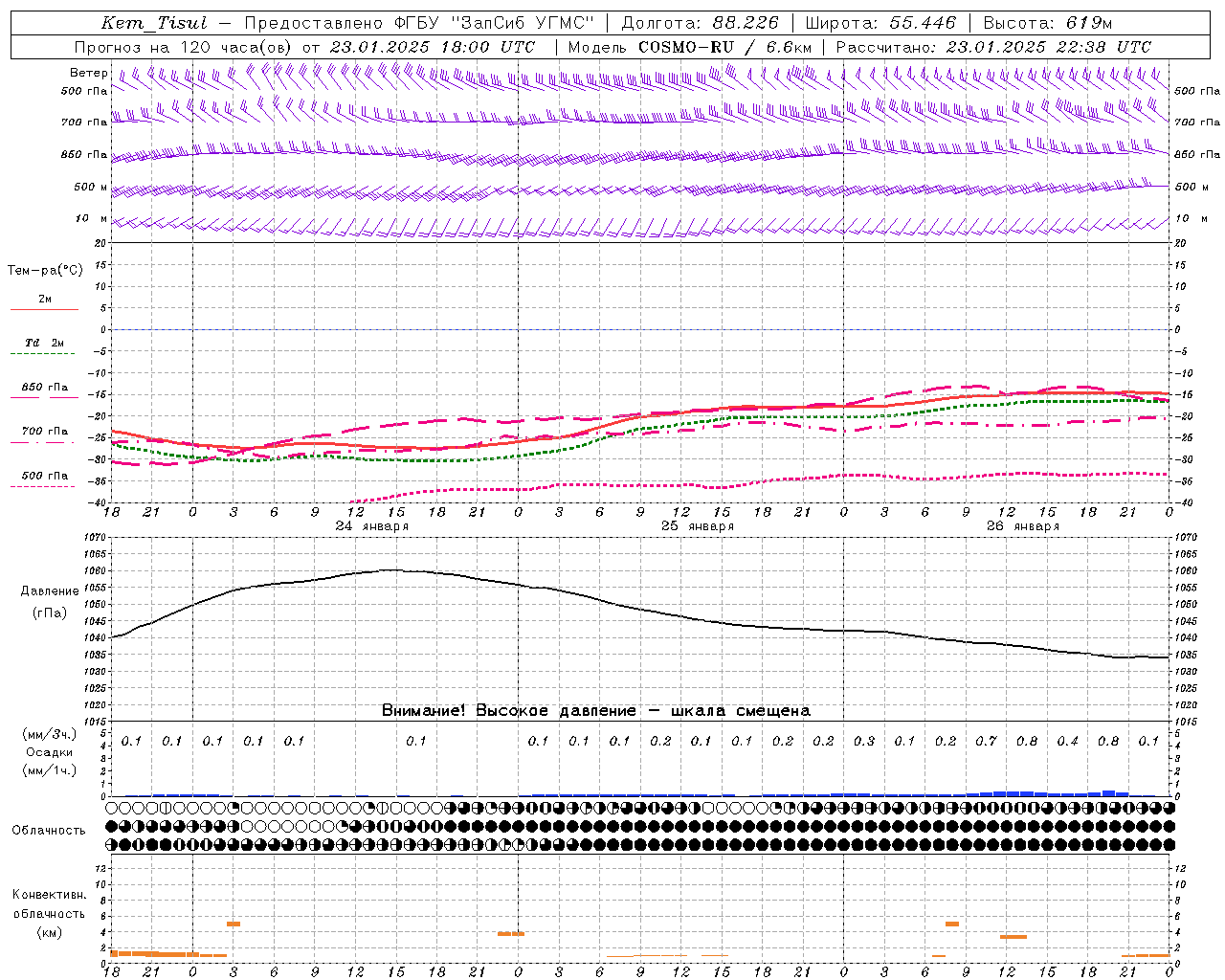This screenshot has width=1225, height=980.
Task: Click the 25 января date label
Action: click(x=698, y=526)
